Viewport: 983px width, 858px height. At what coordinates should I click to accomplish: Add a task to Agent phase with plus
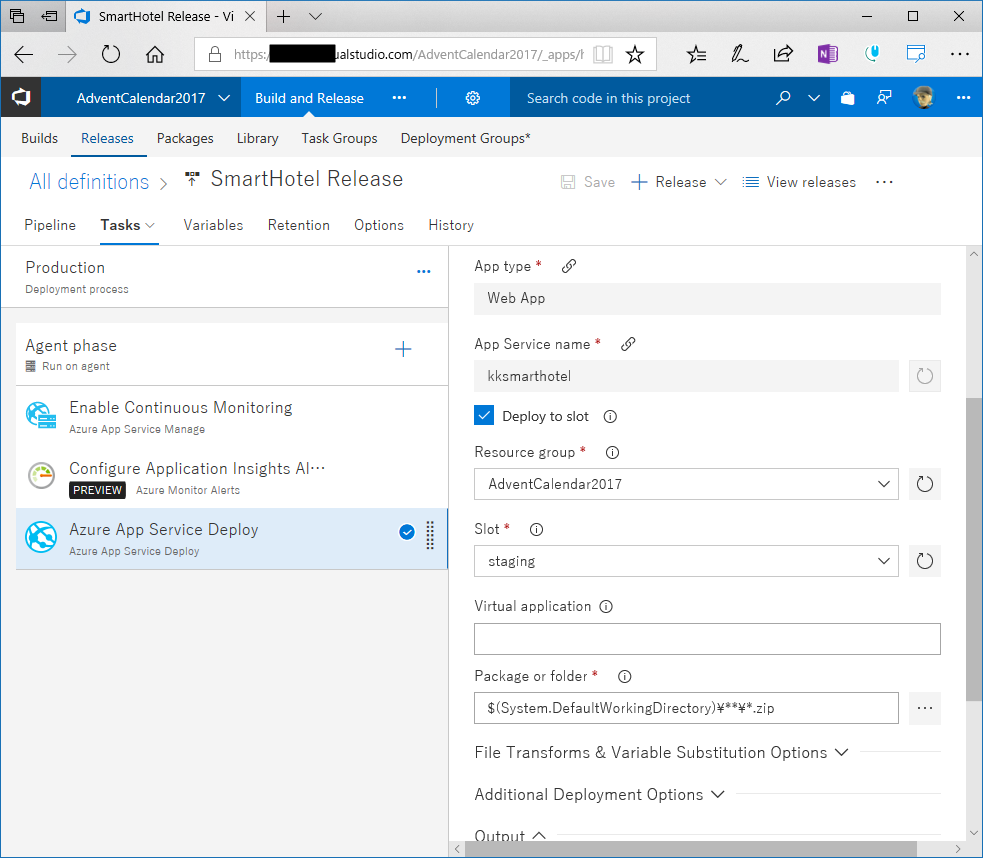point(403,349)
